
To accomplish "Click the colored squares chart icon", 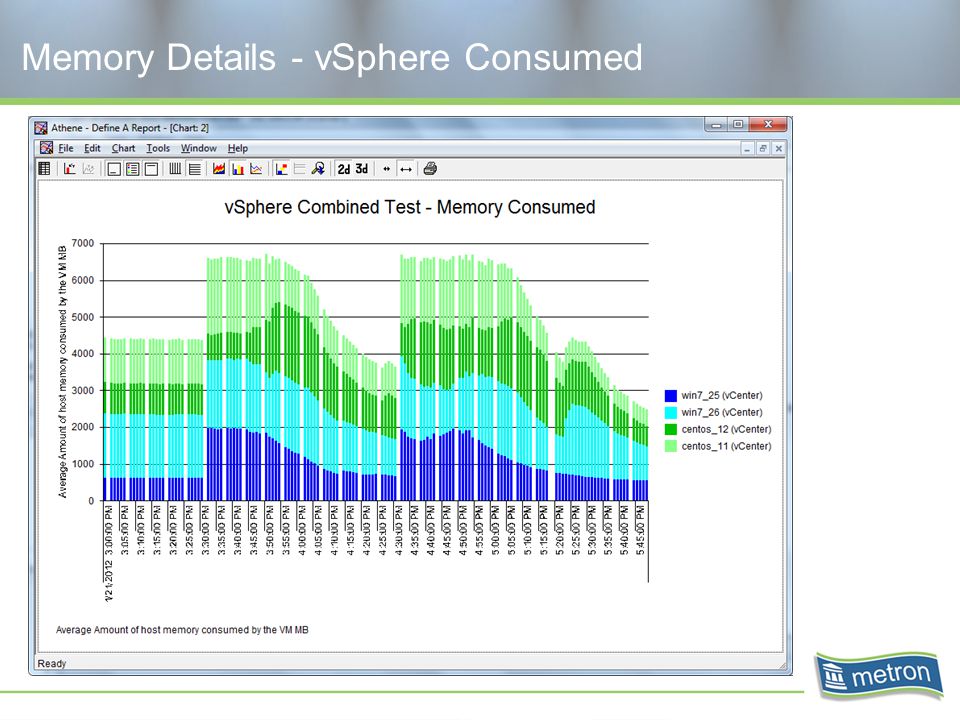I will pyautogui.click(x=281, y=169).
